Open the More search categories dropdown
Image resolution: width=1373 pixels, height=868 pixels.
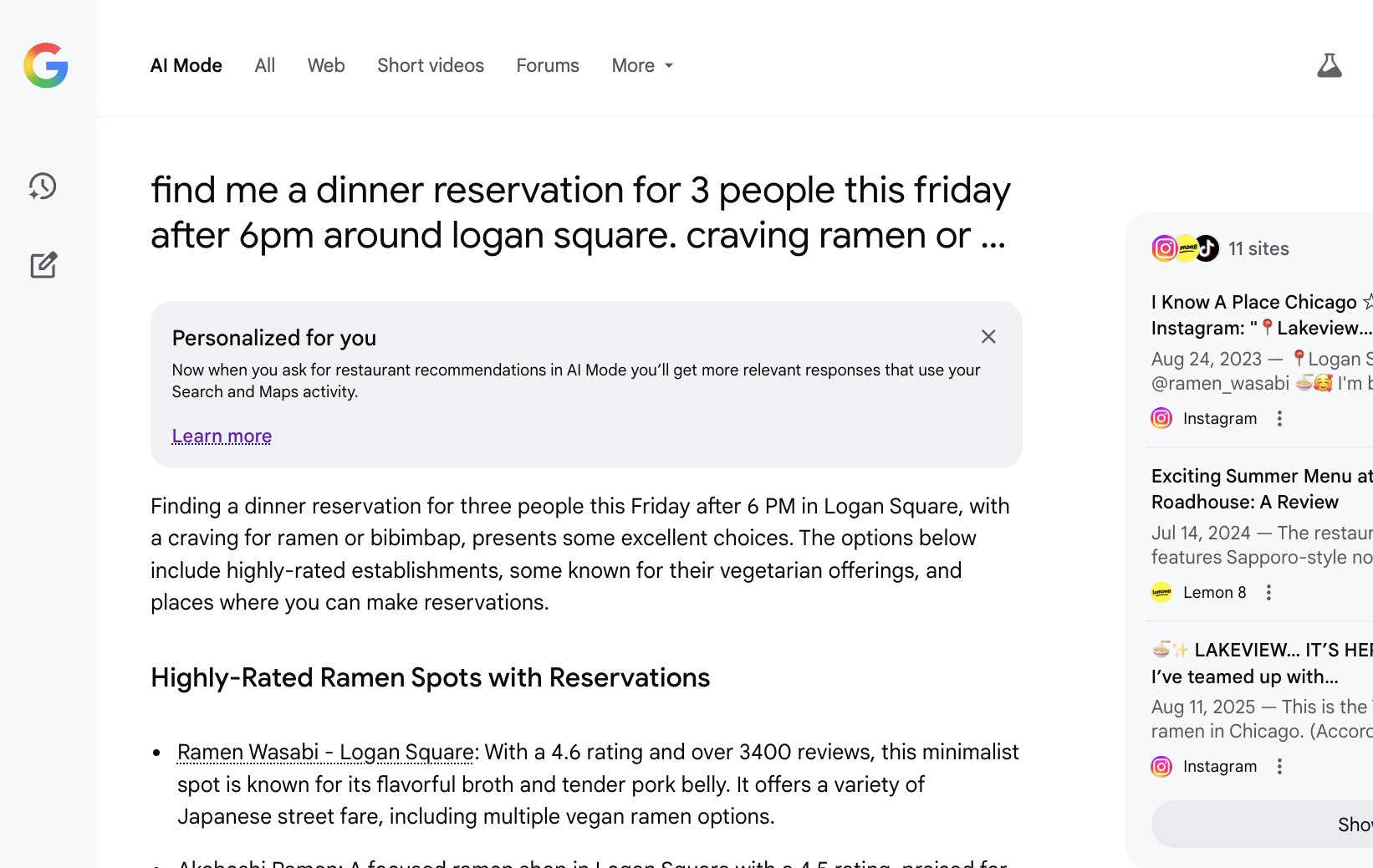point(641,65)
